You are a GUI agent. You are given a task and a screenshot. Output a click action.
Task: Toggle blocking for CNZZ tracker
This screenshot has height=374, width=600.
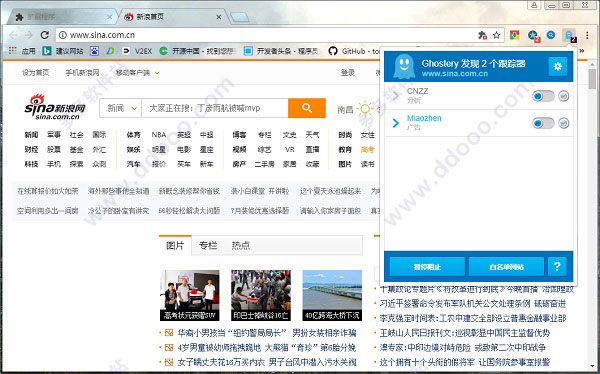(543, 96)
